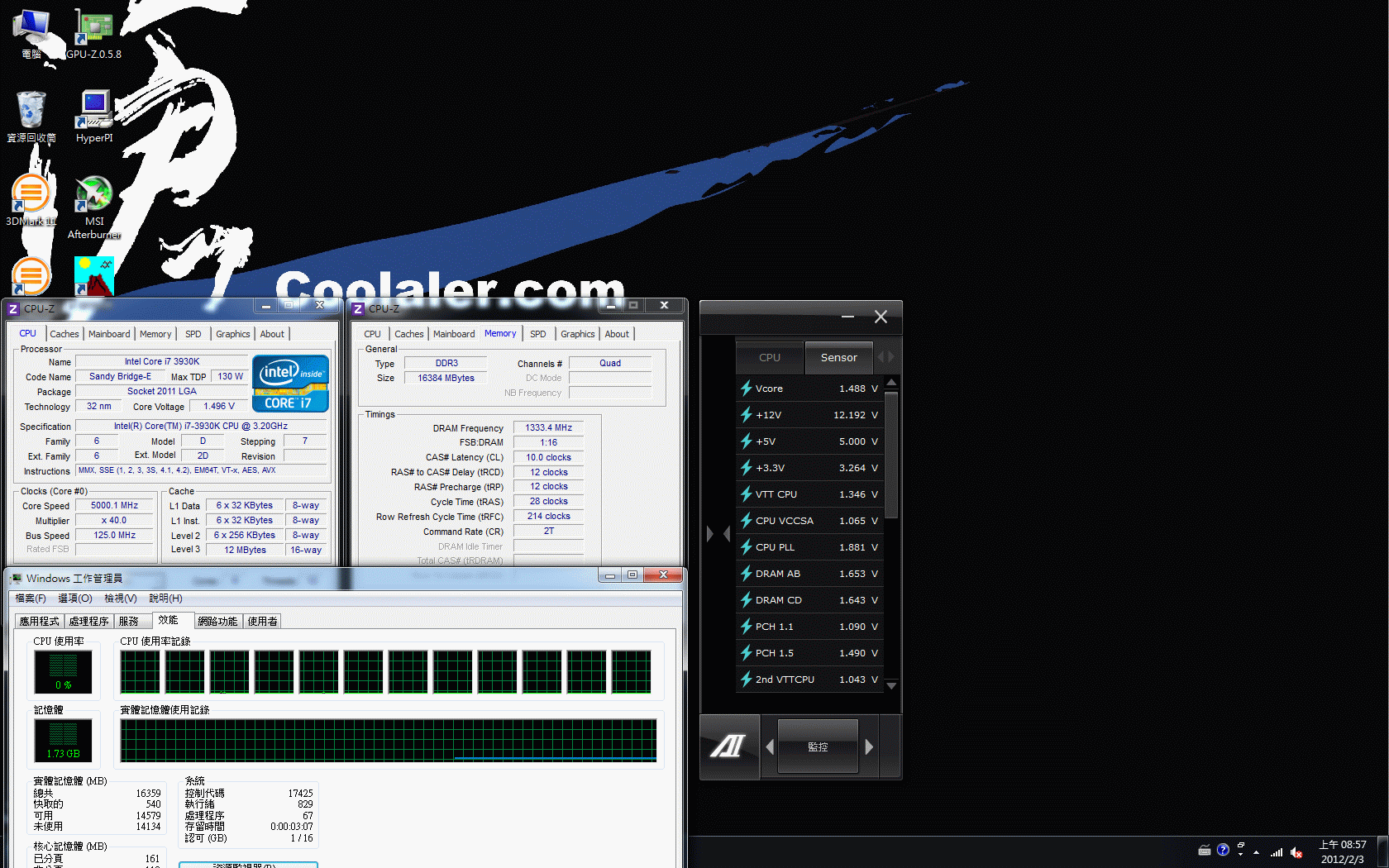Click the DRAM Frequency value 1333.4 MHz
Viewport: 1389px width, 868px height.
click(x=548, y=428)
